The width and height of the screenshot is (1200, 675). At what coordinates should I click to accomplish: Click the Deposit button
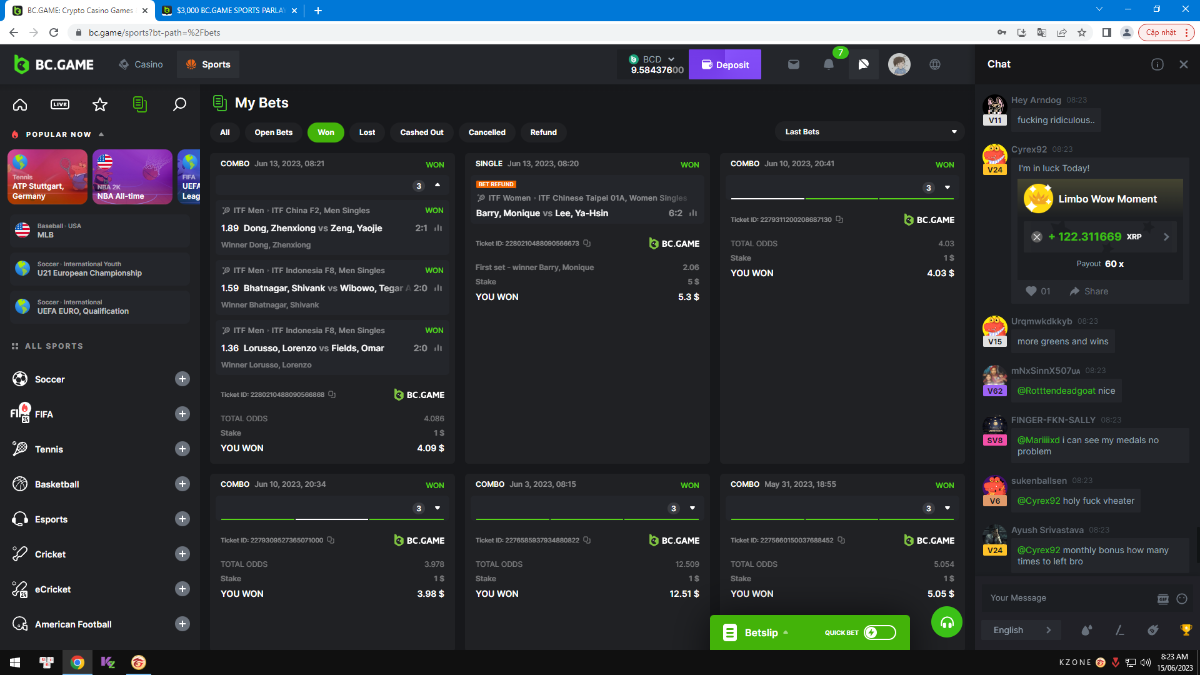pos(725,65)
